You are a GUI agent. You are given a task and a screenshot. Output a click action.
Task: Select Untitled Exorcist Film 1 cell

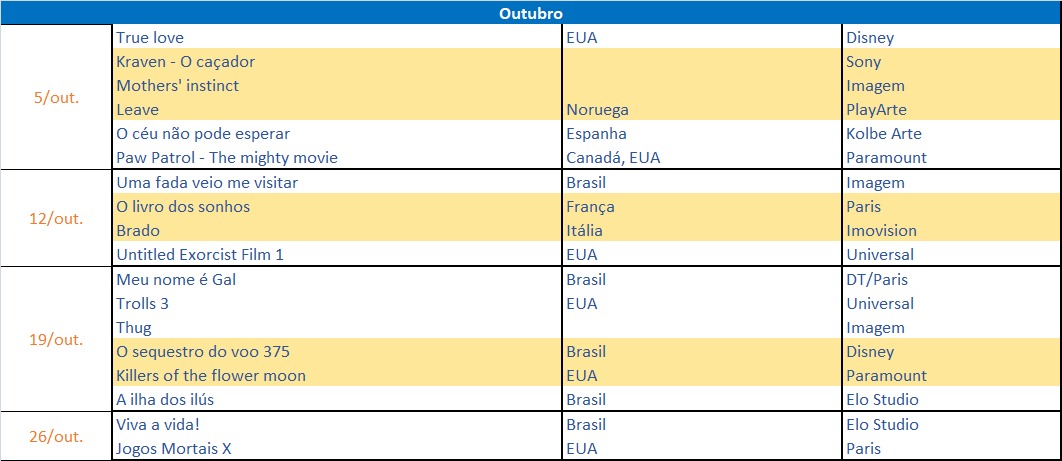pos(337,255)
